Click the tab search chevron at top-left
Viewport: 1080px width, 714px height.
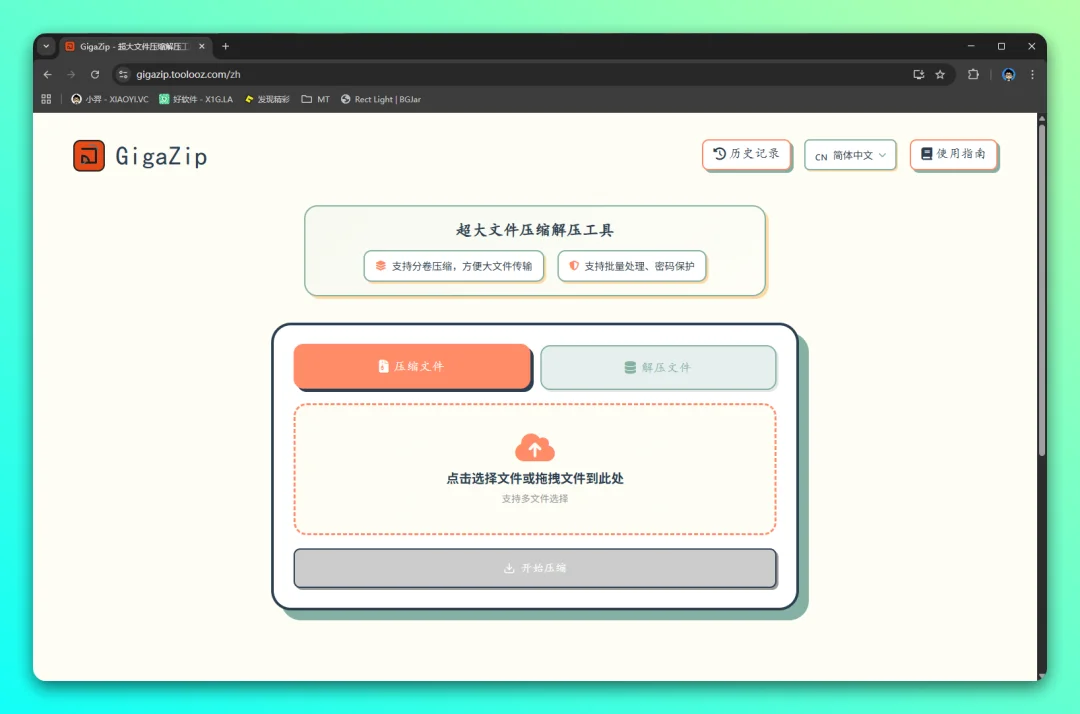45,46
